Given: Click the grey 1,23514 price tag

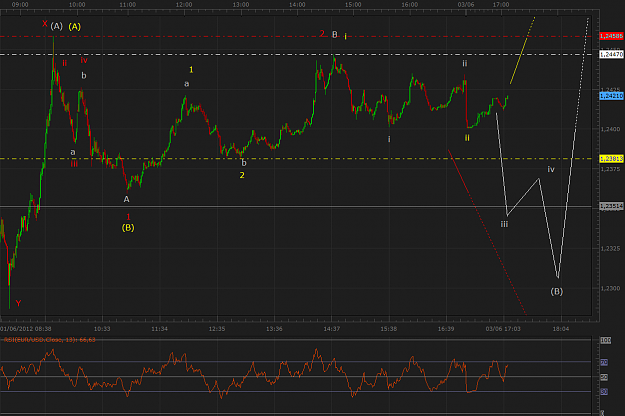Looking at the screenshot, I should (611, 206).
